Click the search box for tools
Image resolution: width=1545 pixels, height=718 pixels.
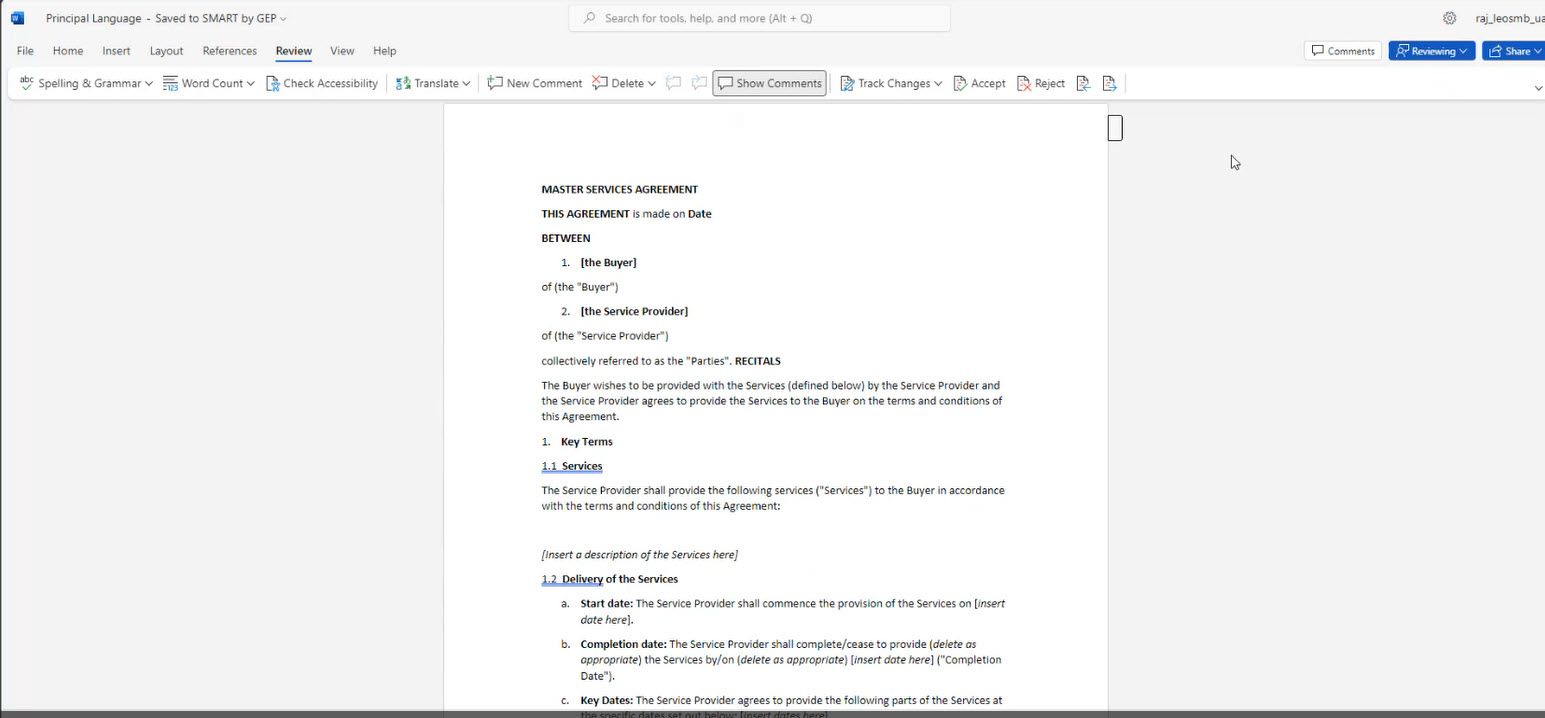[759, 18]
